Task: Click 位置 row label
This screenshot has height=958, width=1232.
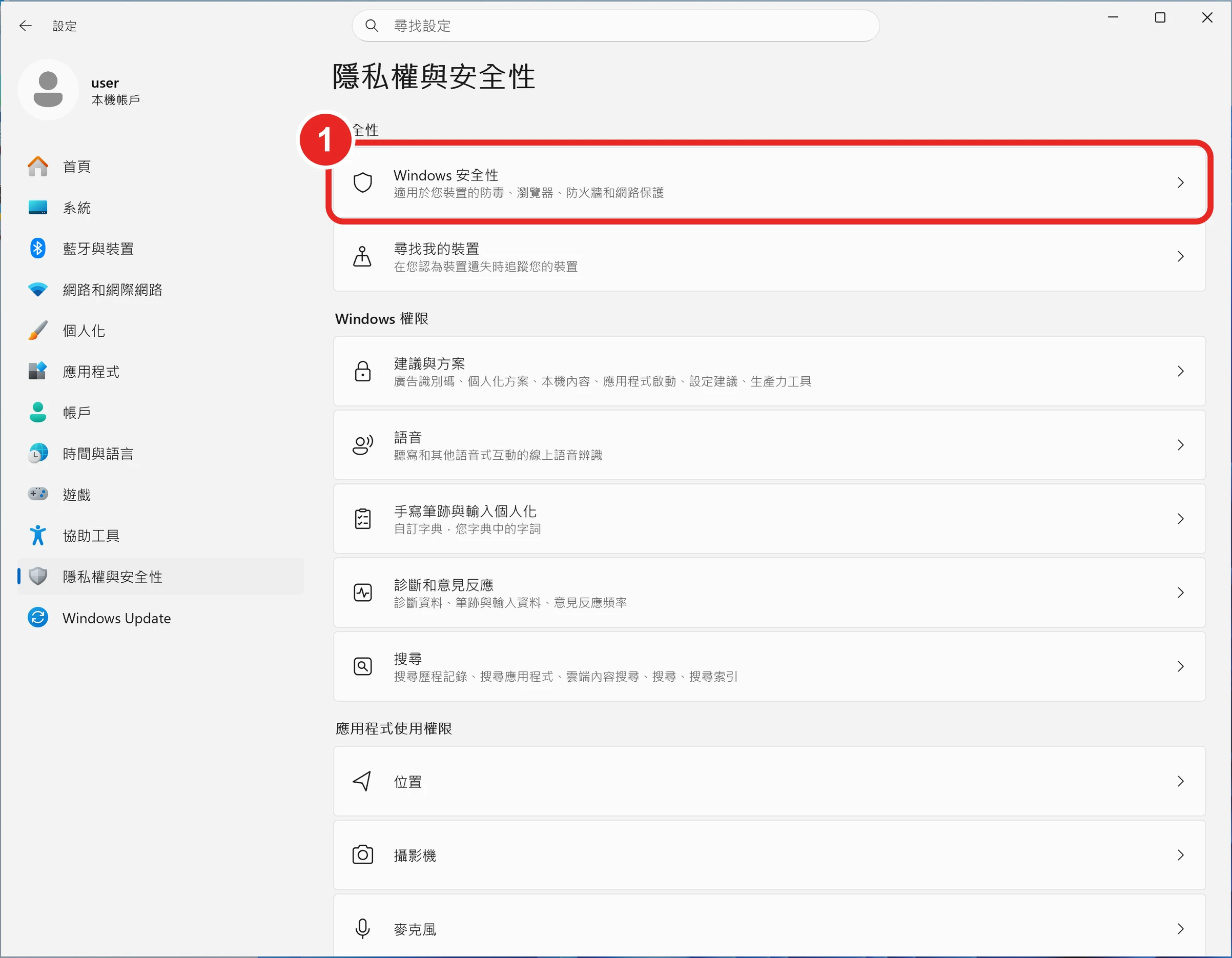Action: pyautogui.click(x=407, y=782)
